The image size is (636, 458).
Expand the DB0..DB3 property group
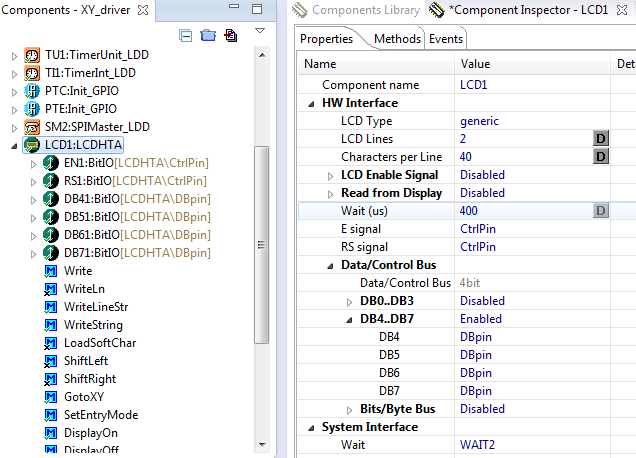[349, 302]
